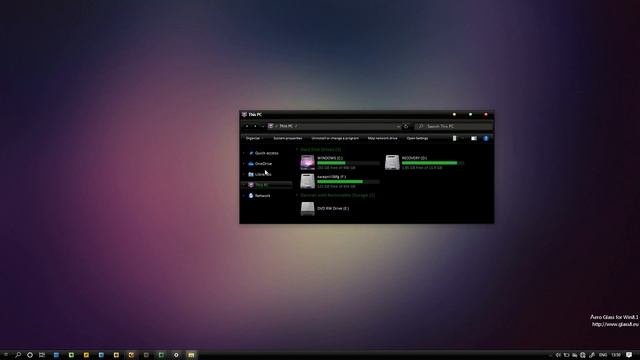Expand the Network tree node

click(244, 196)
